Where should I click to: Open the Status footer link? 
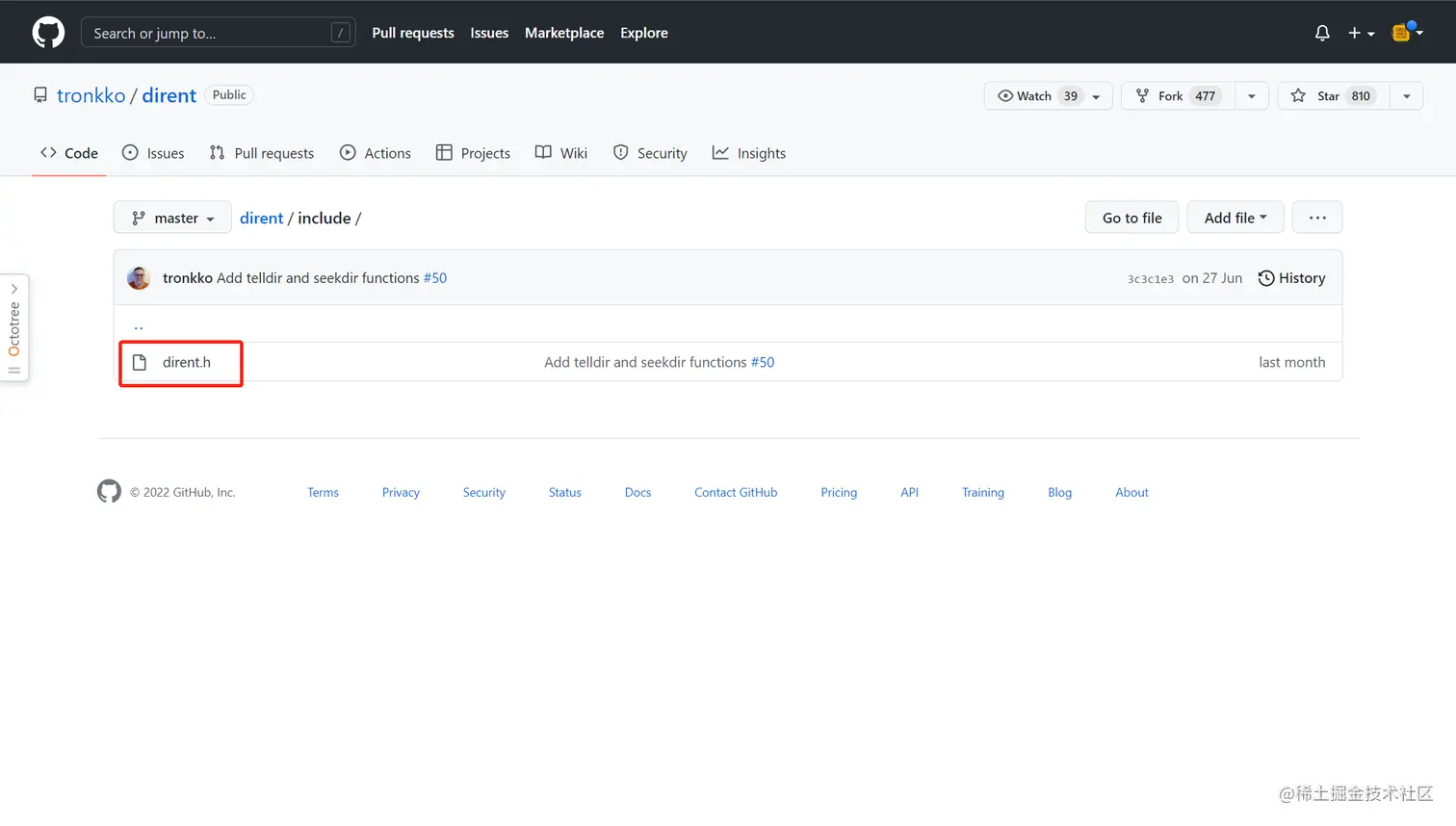[x=565, y=492]
